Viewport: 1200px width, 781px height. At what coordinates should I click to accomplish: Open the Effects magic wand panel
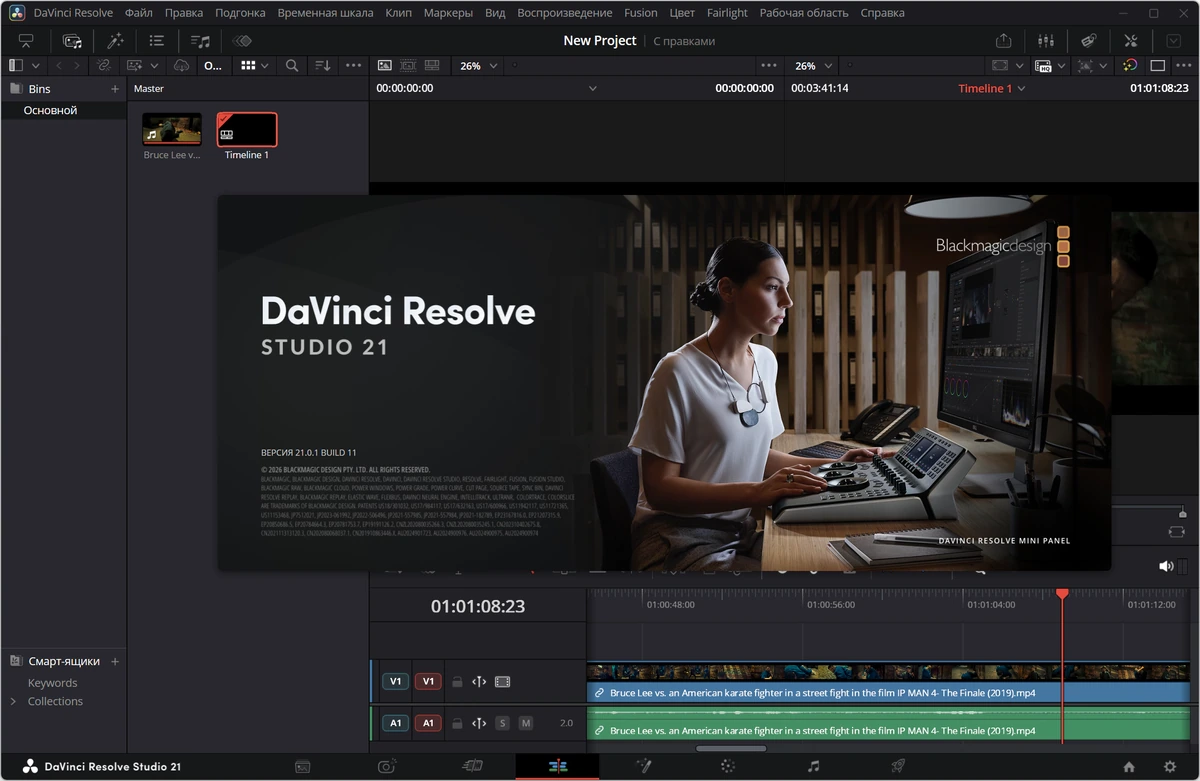[115, 41]
